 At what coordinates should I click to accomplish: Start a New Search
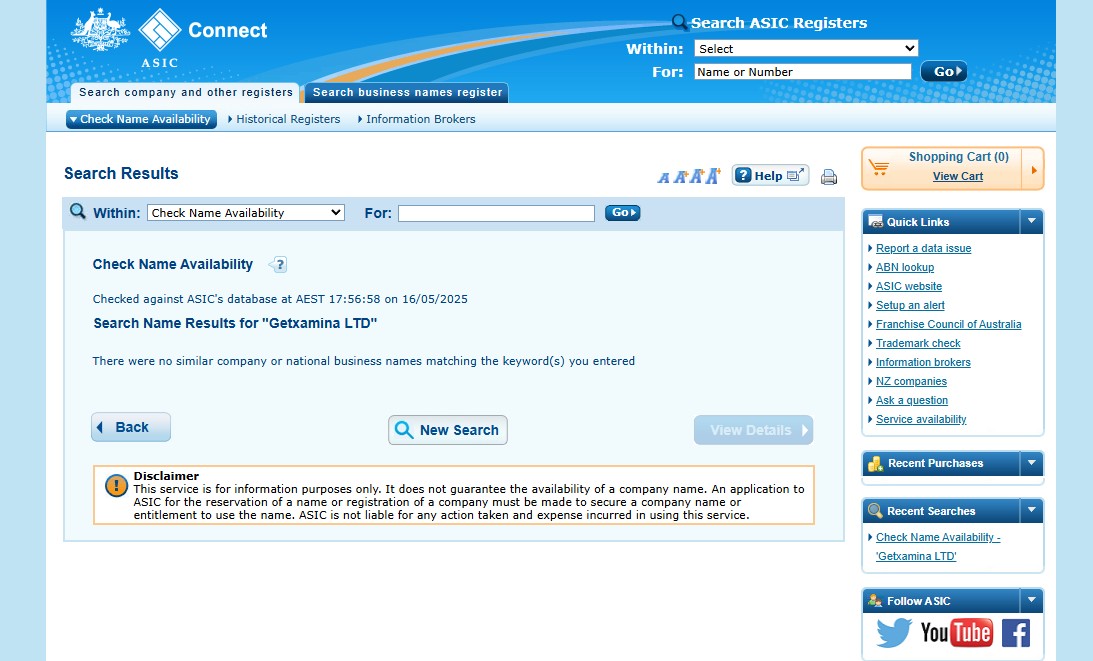tap(448, 430)
